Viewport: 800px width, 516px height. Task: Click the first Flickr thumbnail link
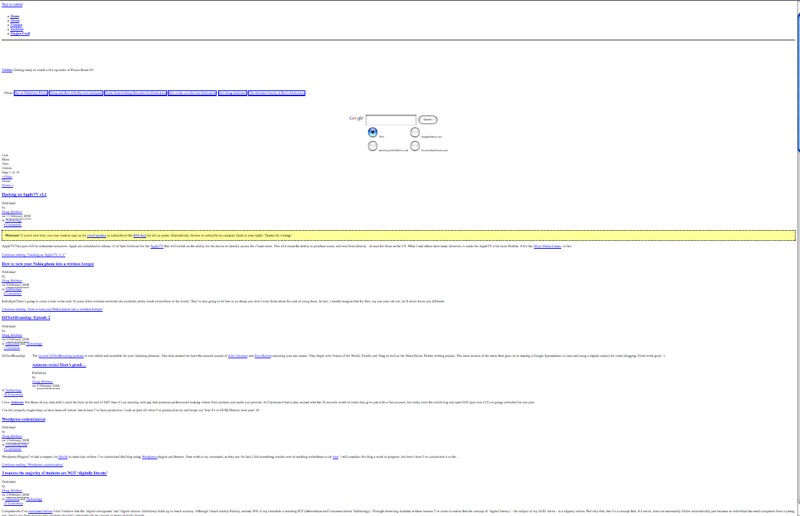[31, 93]
